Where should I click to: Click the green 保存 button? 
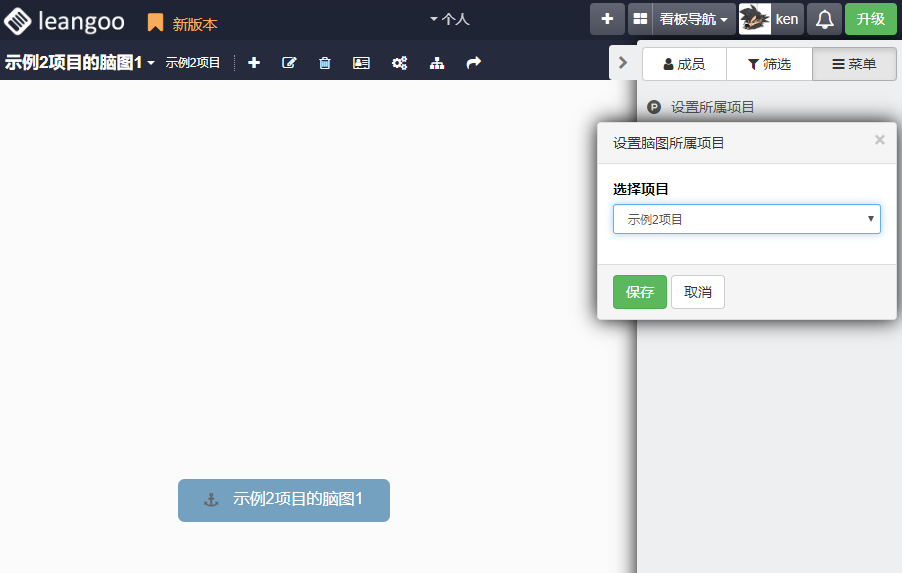click(x=639, y=292)
